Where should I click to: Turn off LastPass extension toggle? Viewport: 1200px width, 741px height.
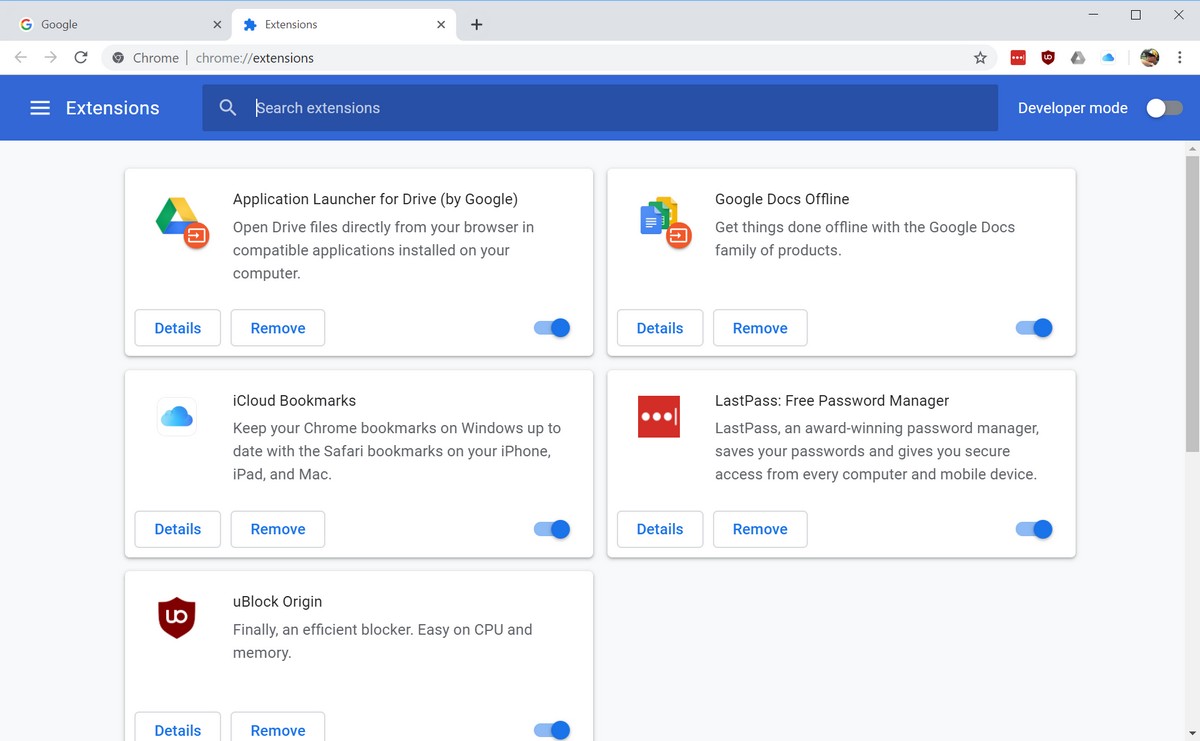coord(1034,529)
